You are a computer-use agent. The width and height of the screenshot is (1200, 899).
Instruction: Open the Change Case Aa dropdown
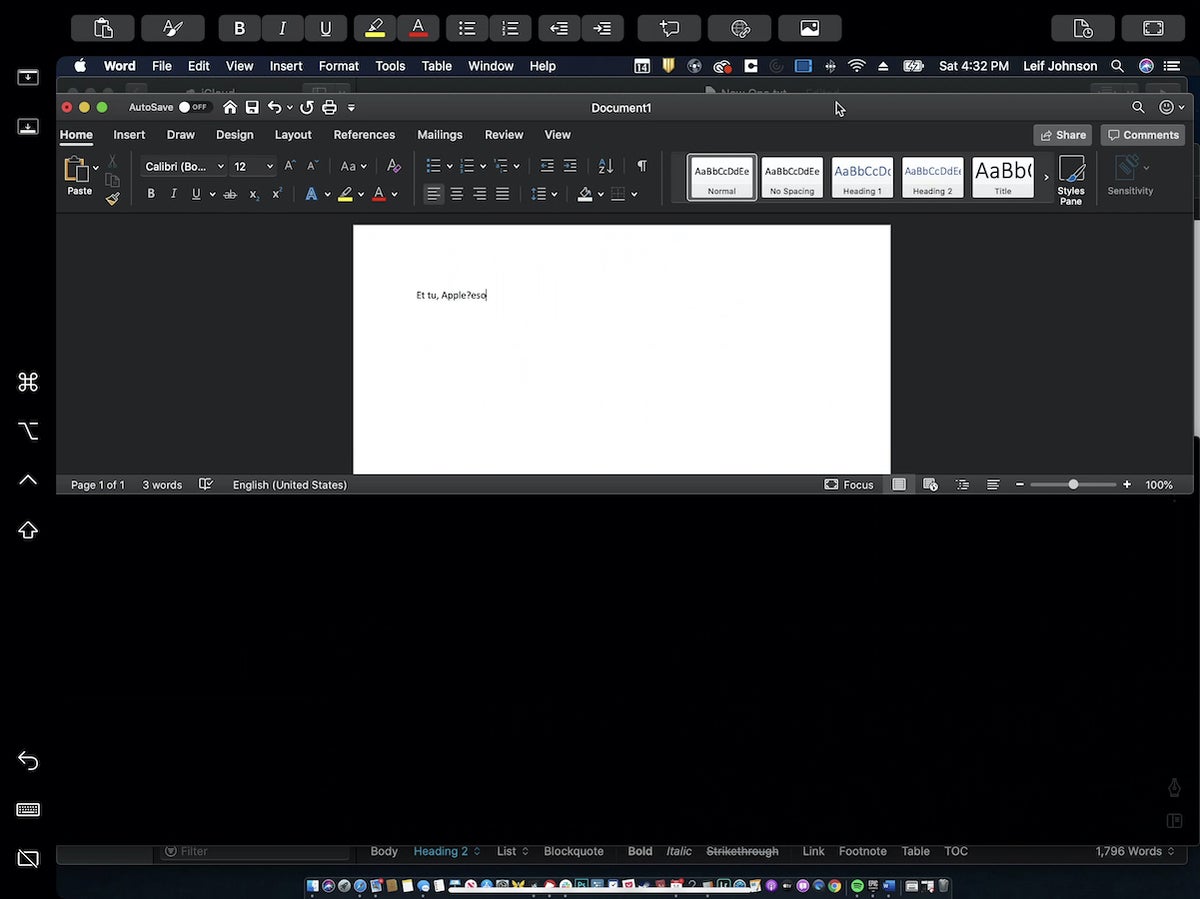354,166
